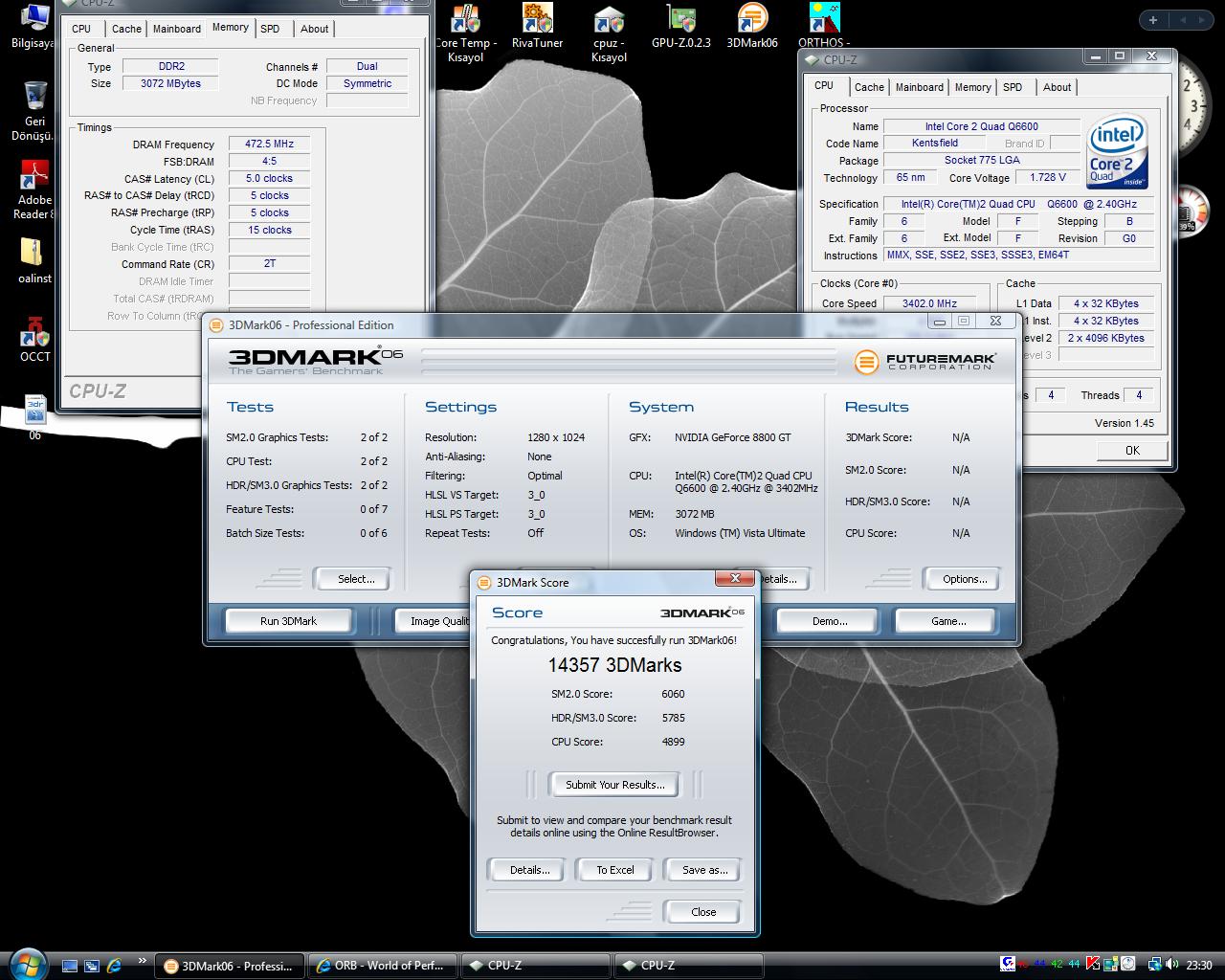This screenshot has width=1225, height=980.
Task: Switch to ORB - World of Perf taskbar button
Action: (382, 966)
